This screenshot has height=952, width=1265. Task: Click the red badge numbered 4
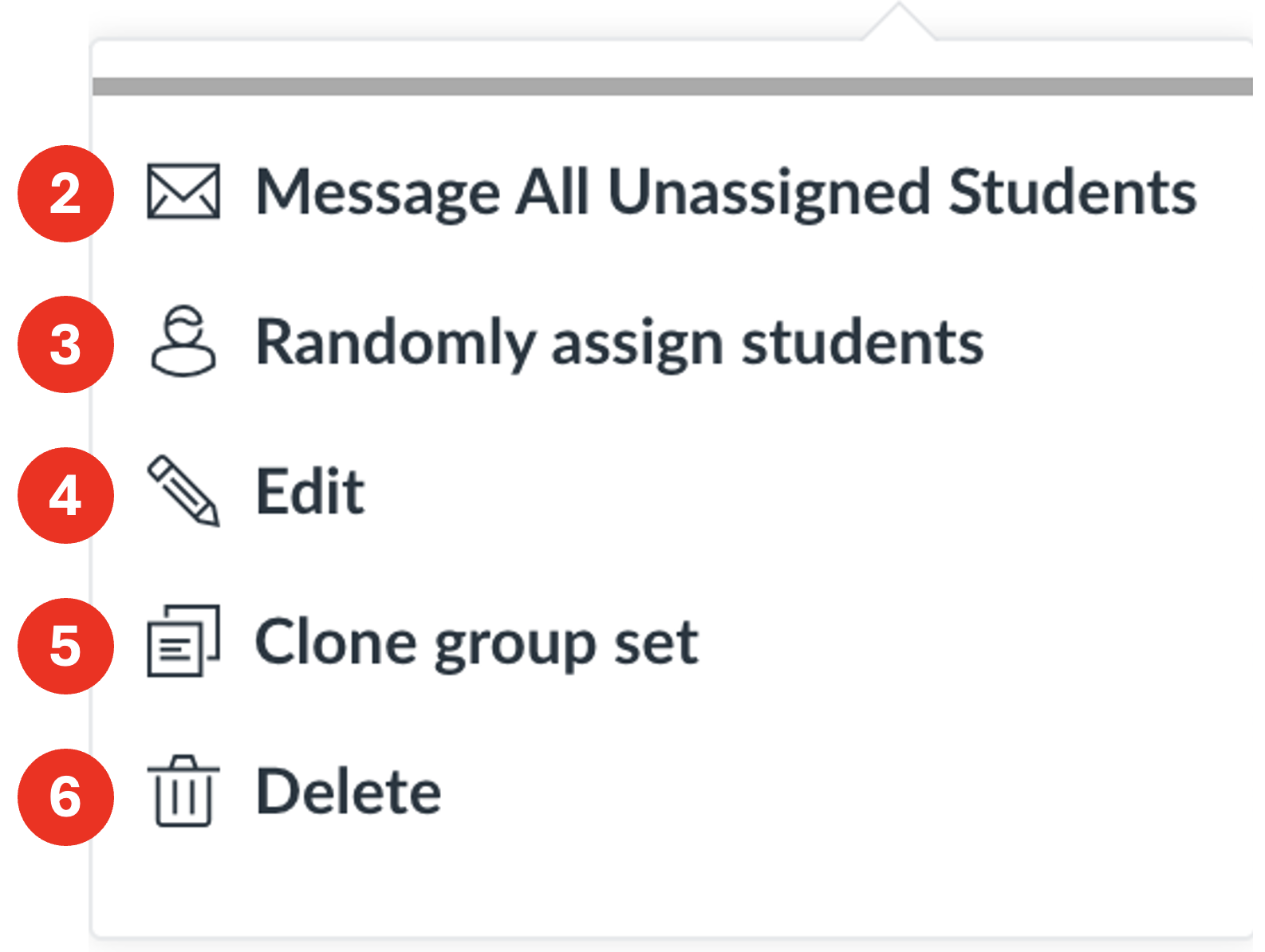pyautogui.click(x=65, y=494)
